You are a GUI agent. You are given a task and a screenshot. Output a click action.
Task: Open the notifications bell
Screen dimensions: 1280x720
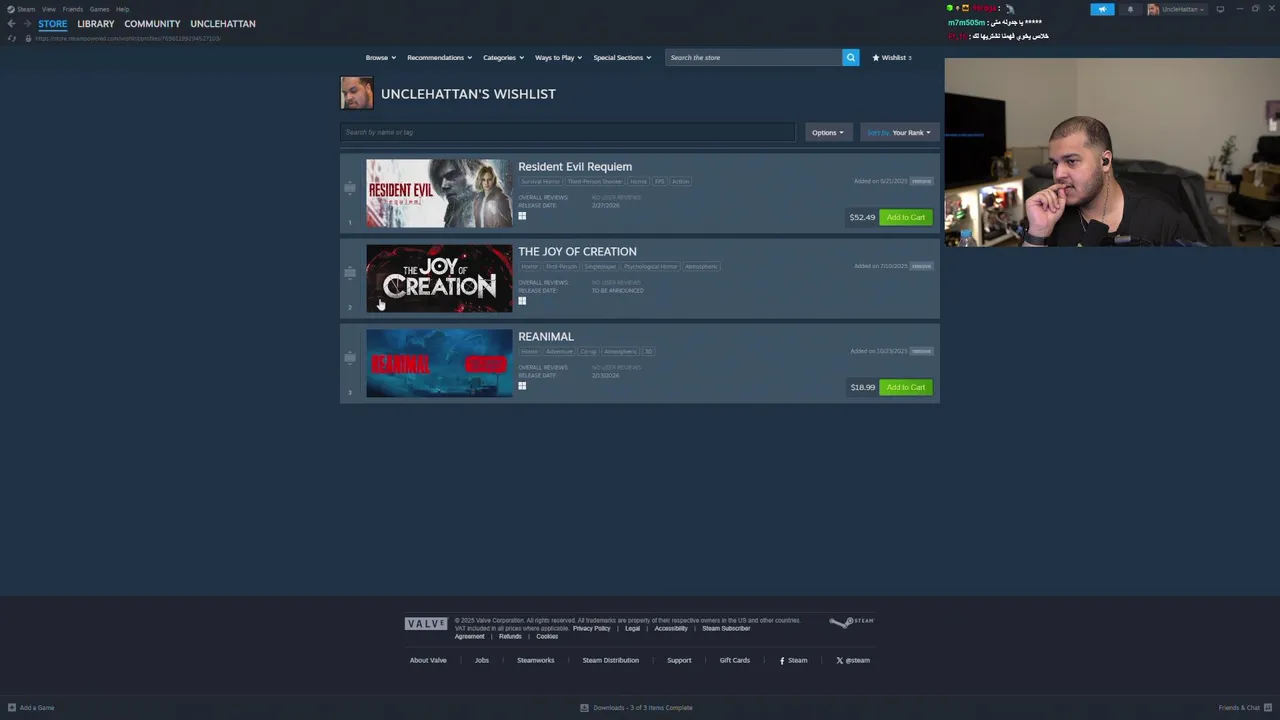(x=1131, y=9)
